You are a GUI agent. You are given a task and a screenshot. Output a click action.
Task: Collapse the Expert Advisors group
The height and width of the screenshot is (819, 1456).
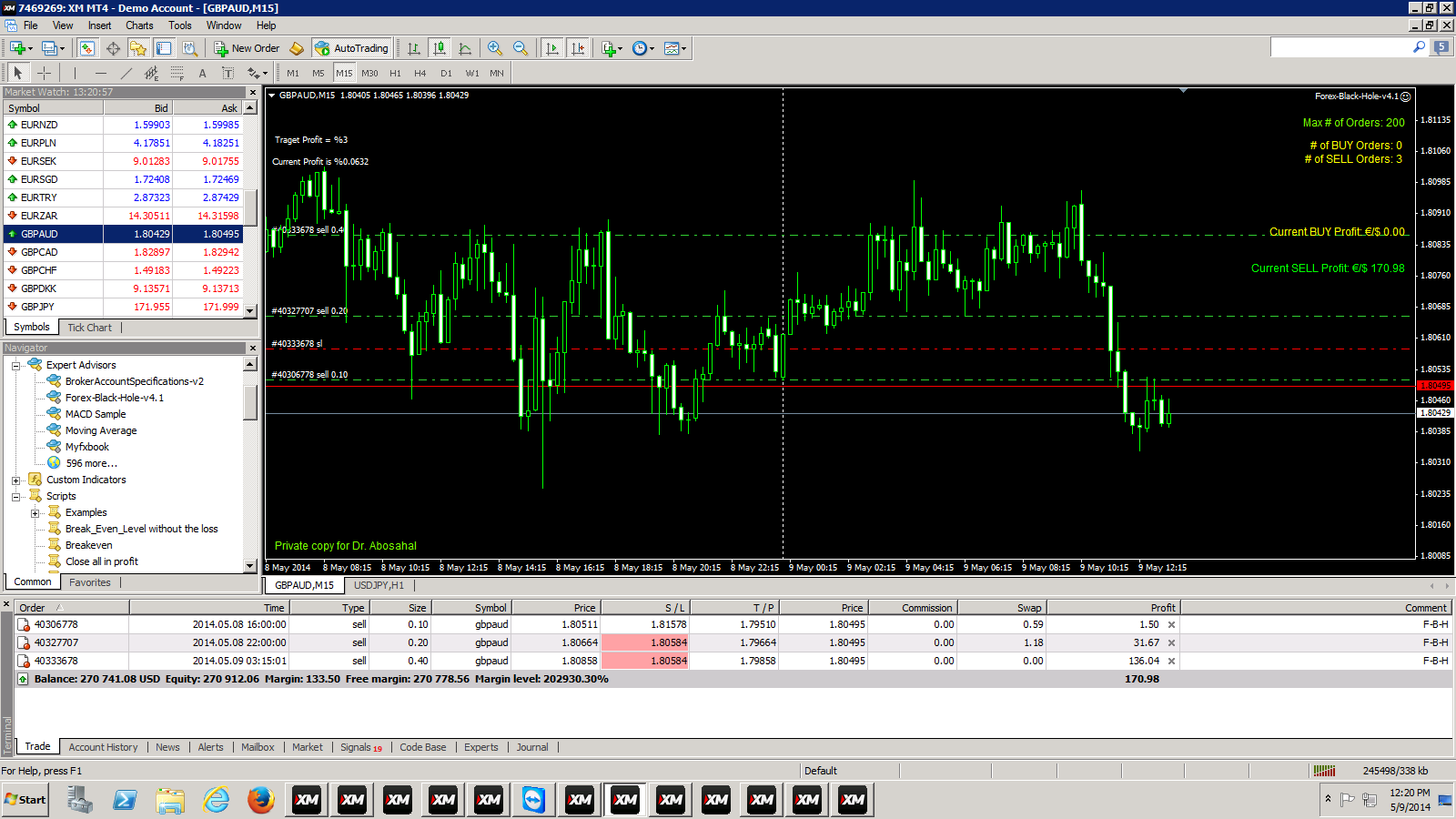[15, 364]
